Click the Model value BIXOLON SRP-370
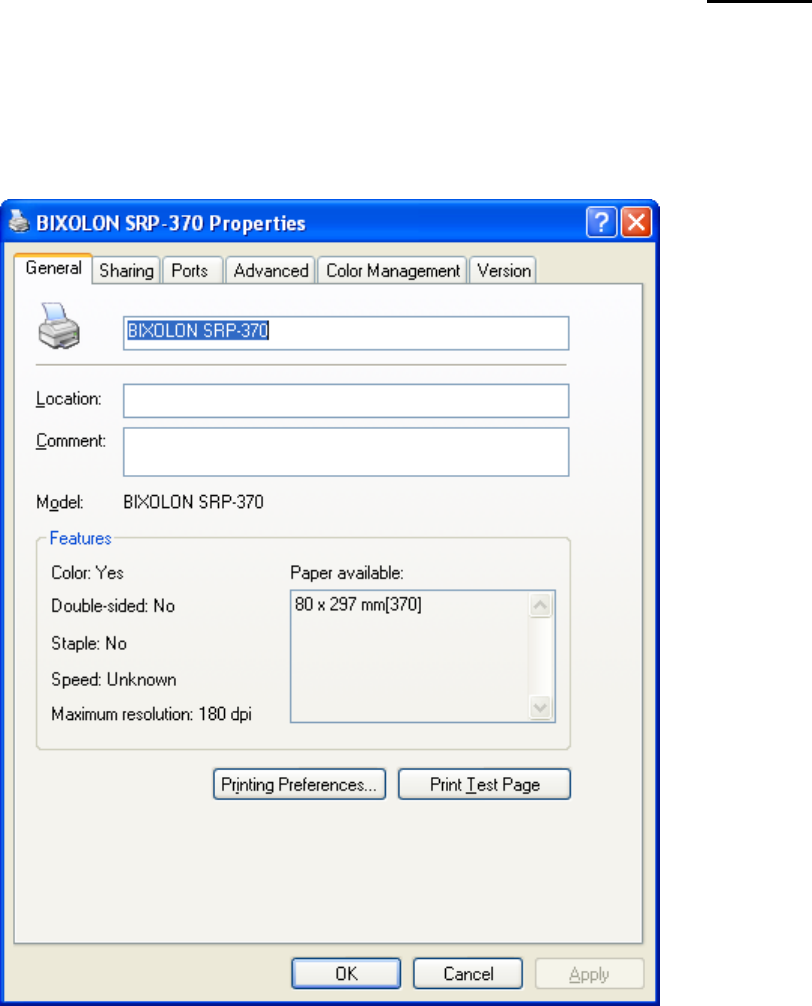812x1006 pixels. 193,502
